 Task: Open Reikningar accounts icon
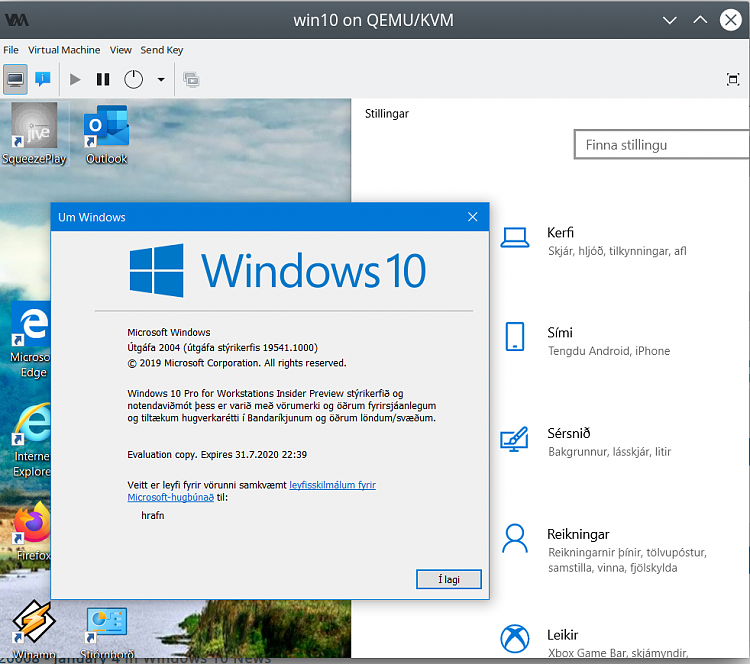pyautogui.click(x=515, y=539)
